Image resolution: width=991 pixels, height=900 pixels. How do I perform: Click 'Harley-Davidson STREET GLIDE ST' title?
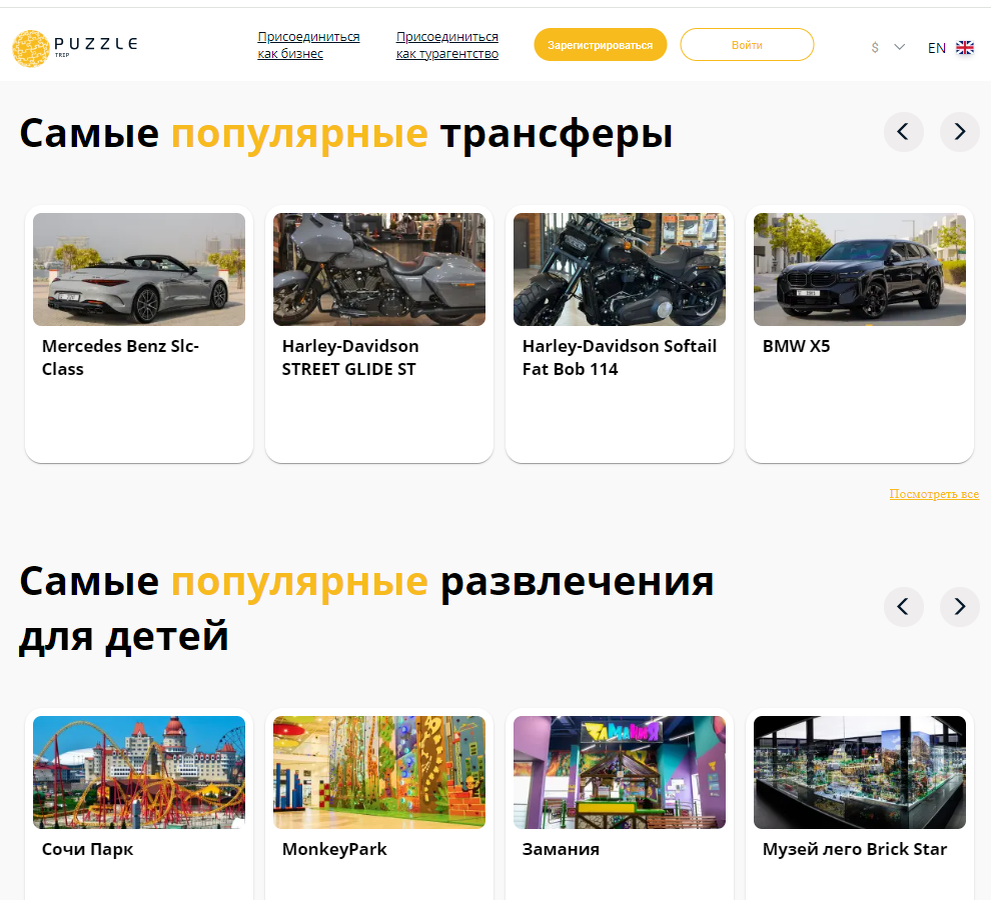(x=350, y=358)
